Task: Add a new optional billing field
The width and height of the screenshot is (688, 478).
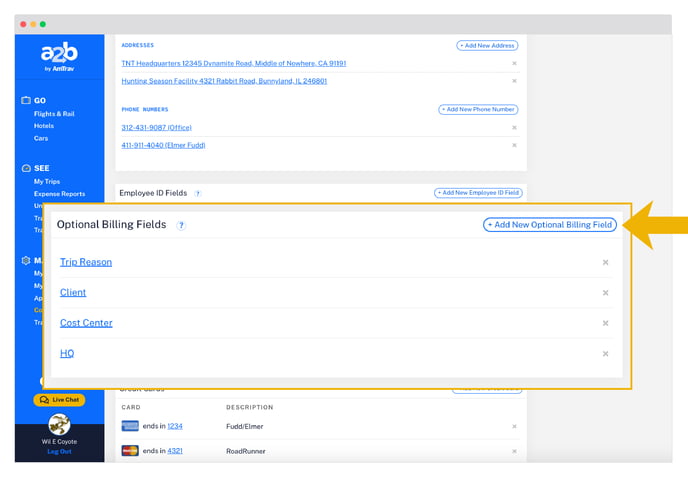Action: [x=549, y=225]
